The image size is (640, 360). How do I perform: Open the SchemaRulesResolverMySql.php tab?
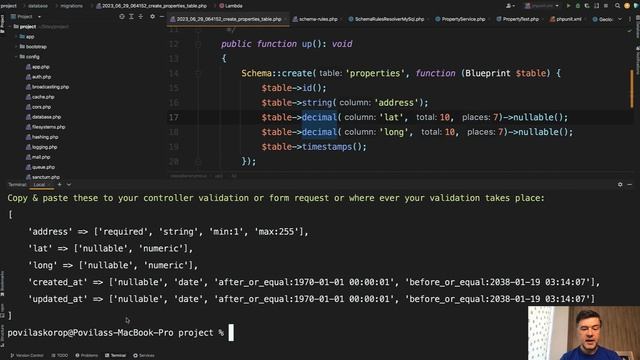386,19
